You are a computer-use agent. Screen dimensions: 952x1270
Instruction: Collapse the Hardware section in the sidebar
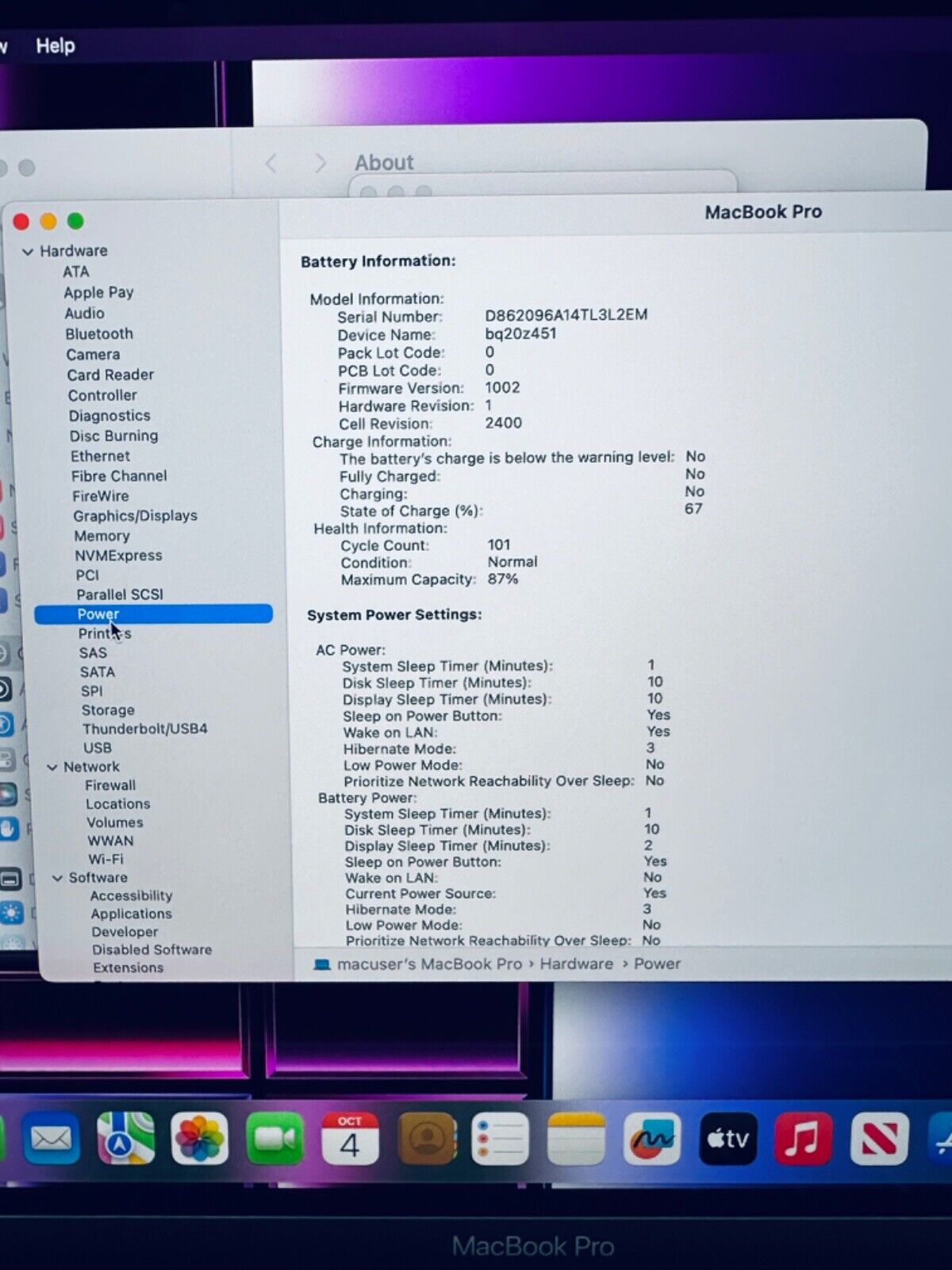tap(28, 252)
